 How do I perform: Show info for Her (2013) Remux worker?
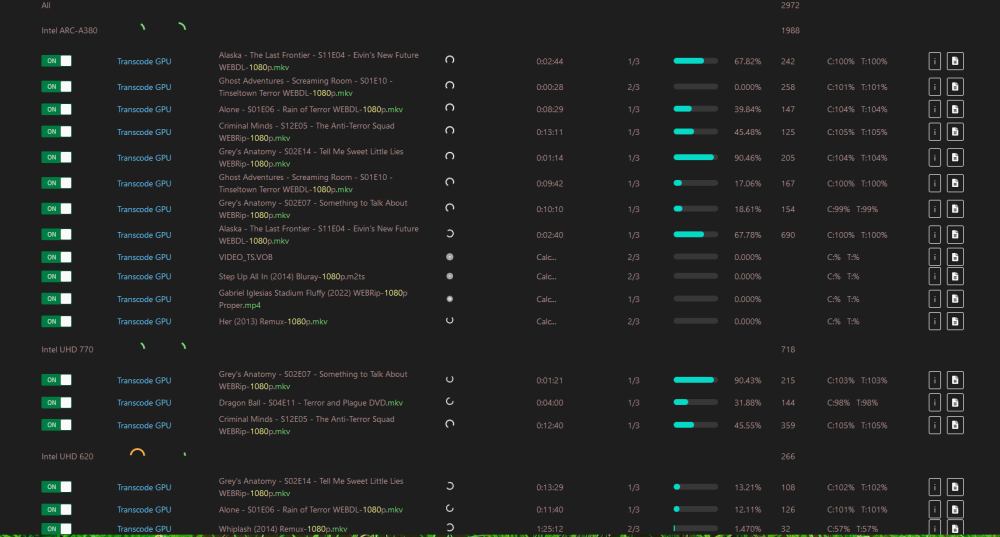934,321
